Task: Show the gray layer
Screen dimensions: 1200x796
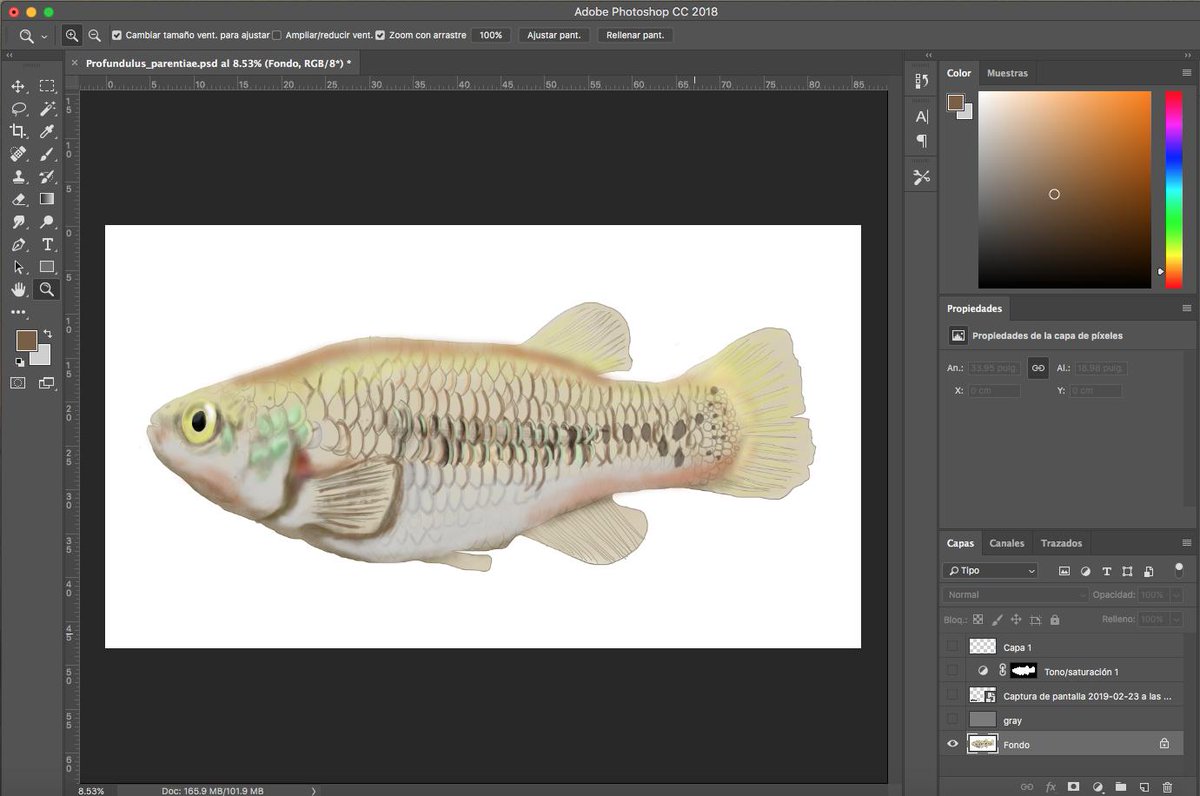Action: (952, 719)
